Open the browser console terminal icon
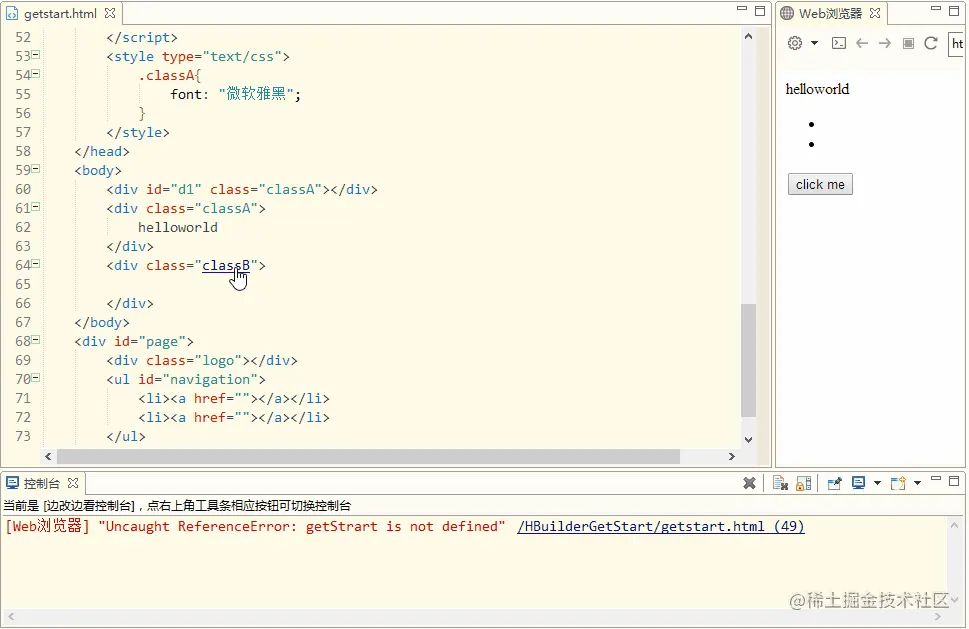The image size is (969, 629). [x=839, y=43]
